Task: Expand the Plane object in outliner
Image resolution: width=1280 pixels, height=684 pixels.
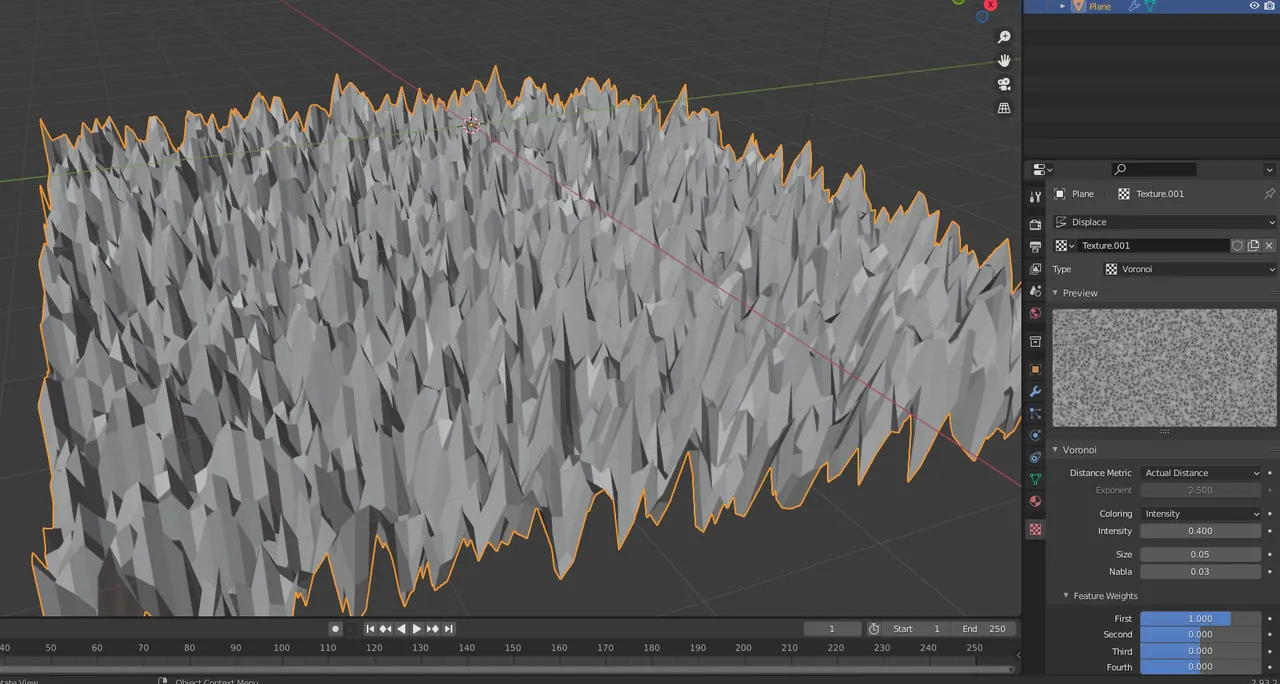Action: point(1063,6)
